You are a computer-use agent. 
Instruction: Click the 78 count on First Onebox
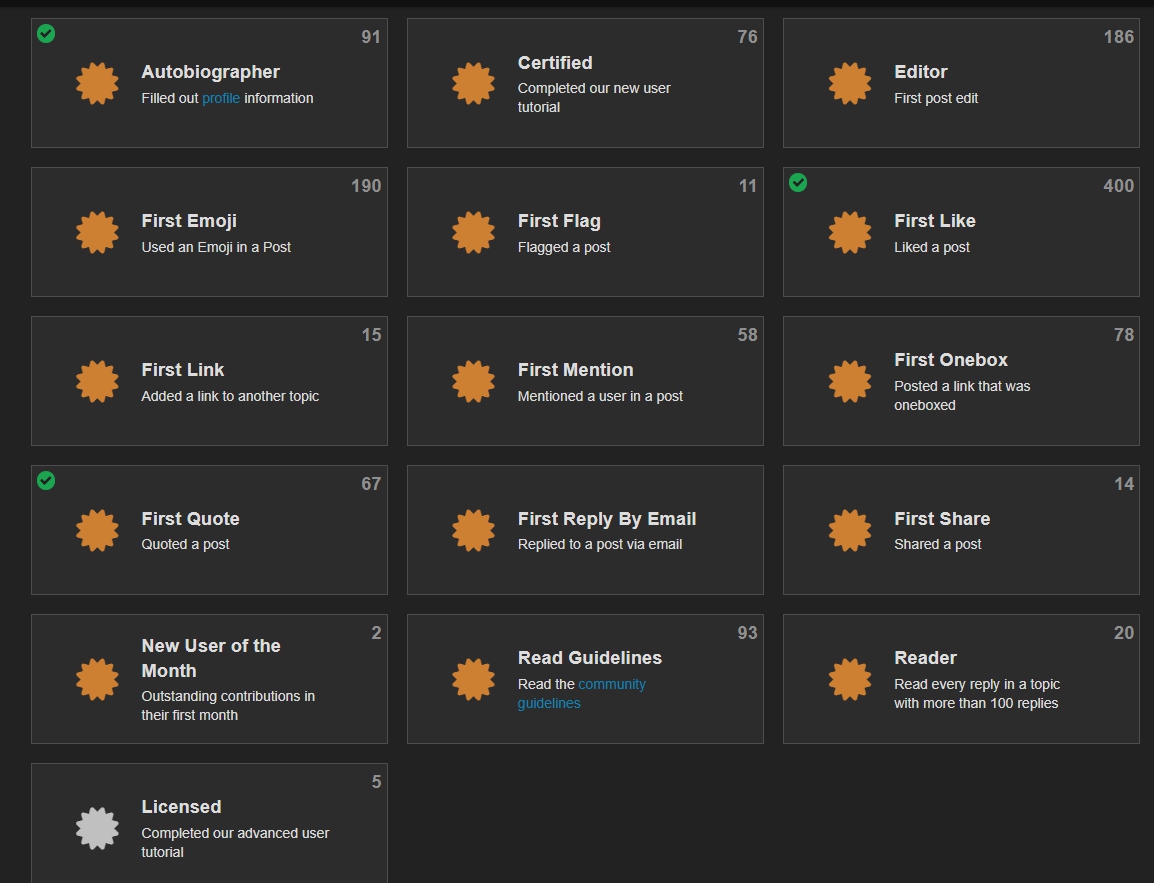(x=1124, y=335)
